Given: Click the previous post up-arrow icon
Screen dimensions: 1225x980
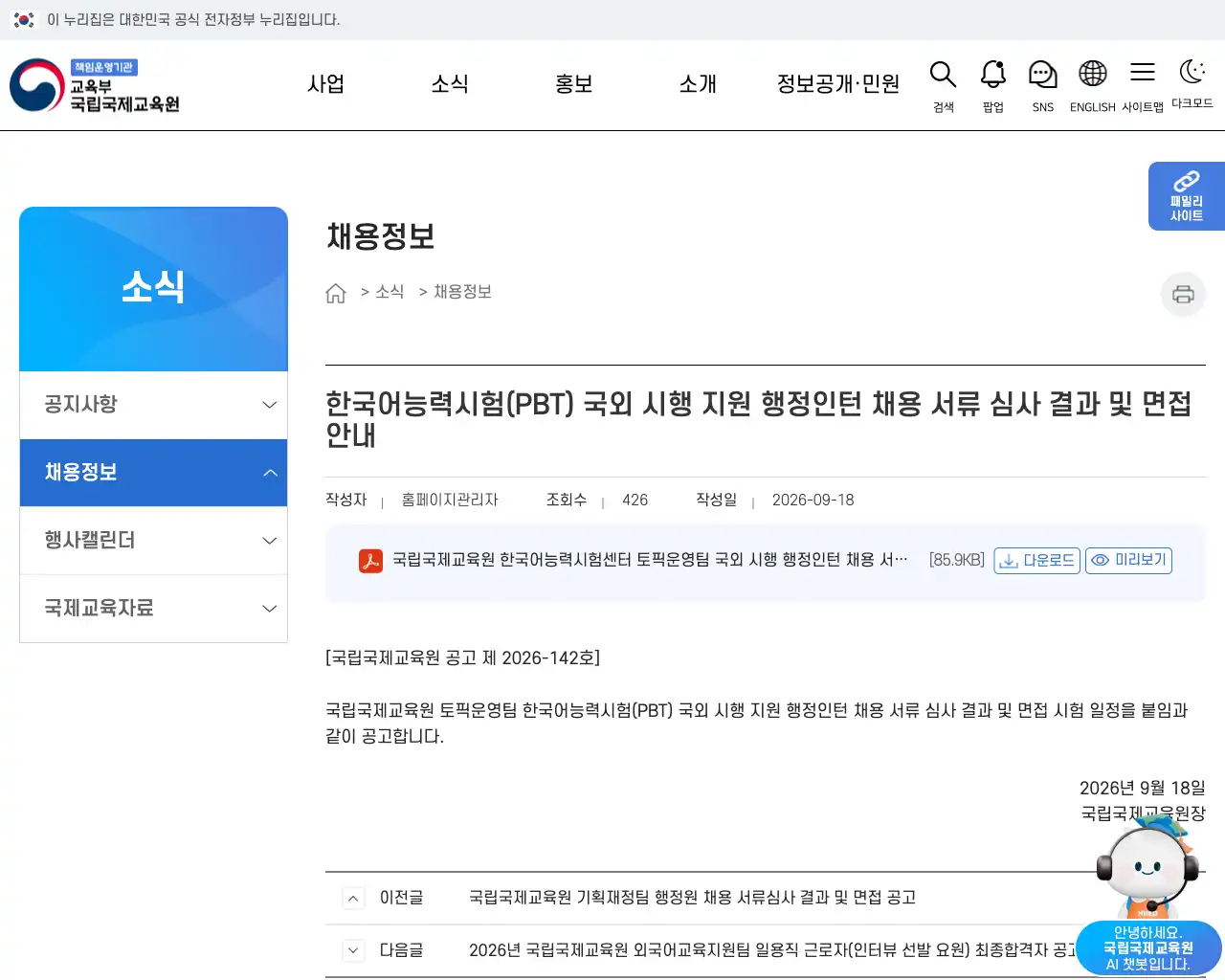Looking at the screenshot, I should tap(353, 898).
